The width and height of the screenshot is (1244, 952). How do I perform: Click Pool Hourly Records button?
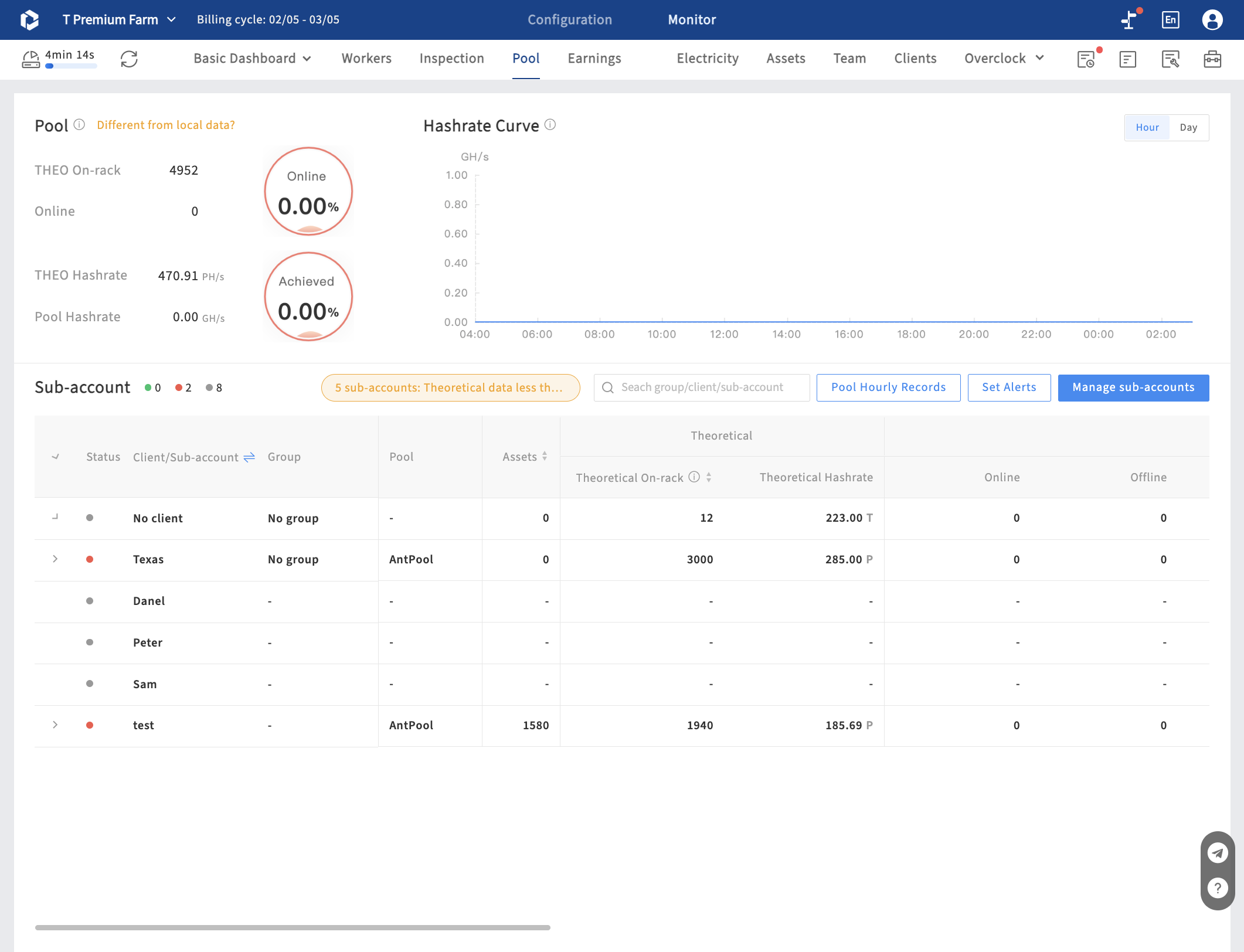coord(888,387)
